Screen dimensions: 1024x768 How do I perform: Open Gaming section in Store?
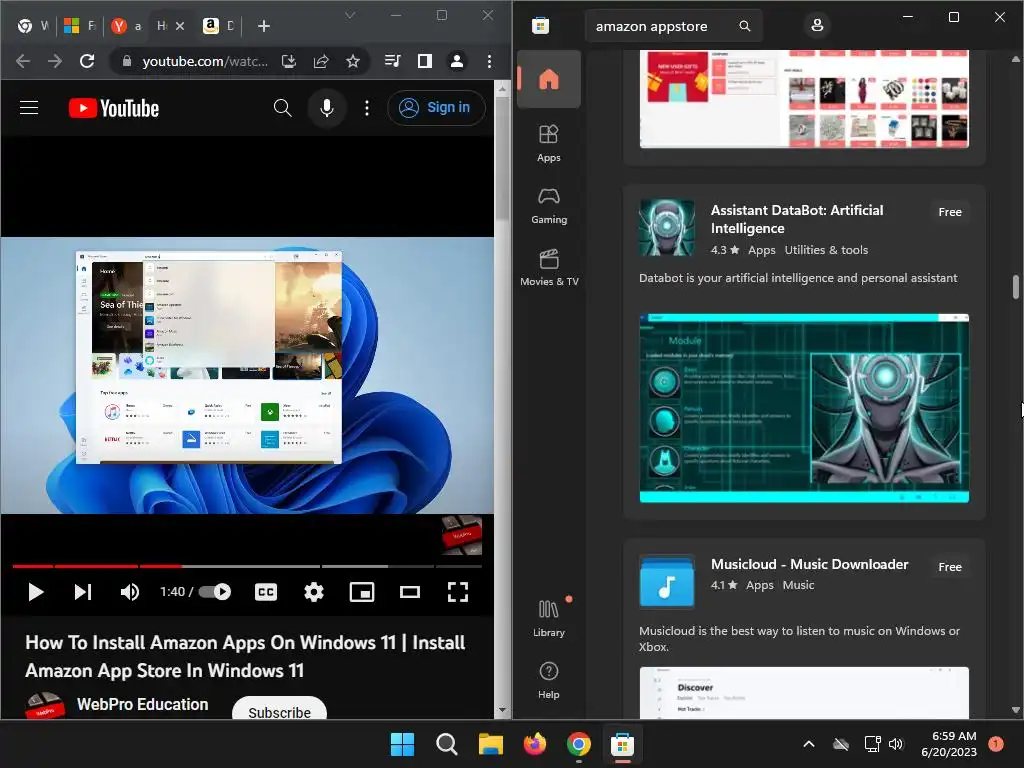[549, 205]
